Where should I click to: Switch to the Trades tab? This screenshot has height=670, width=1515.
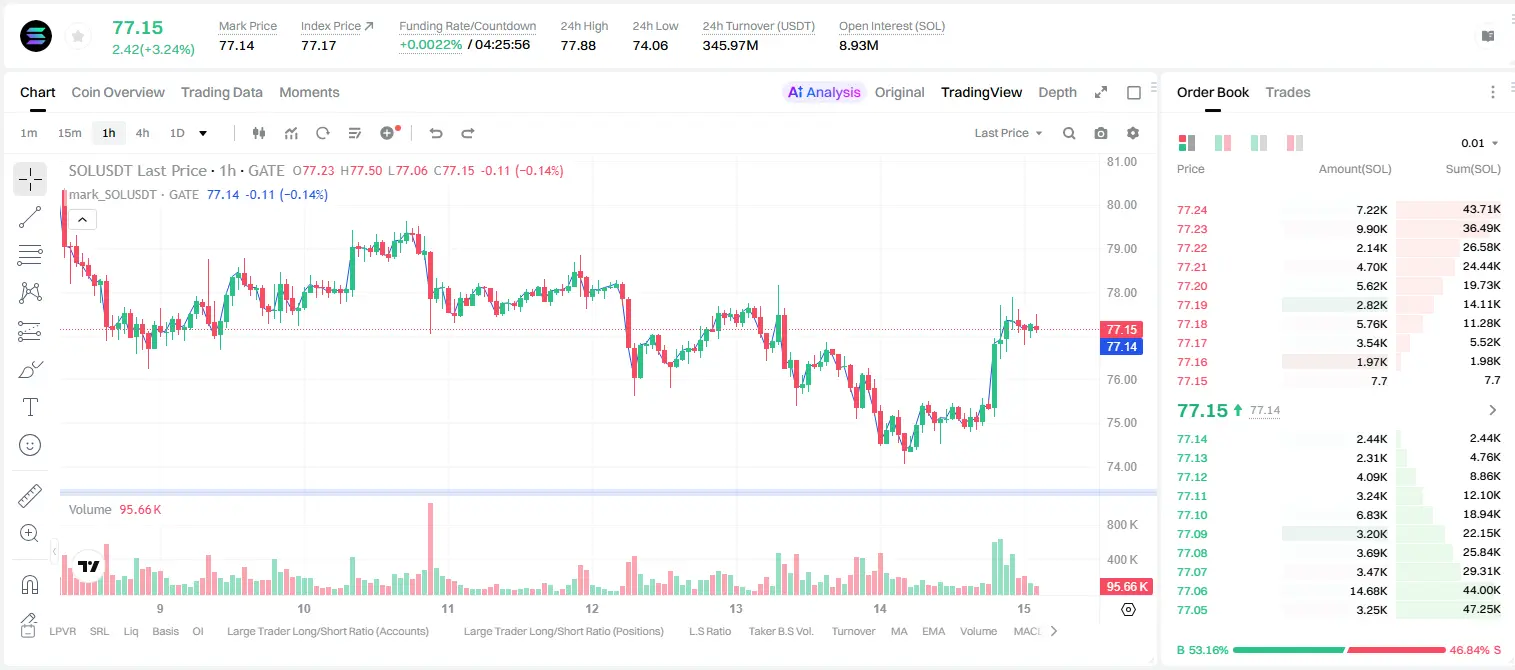click(1288, 92)
